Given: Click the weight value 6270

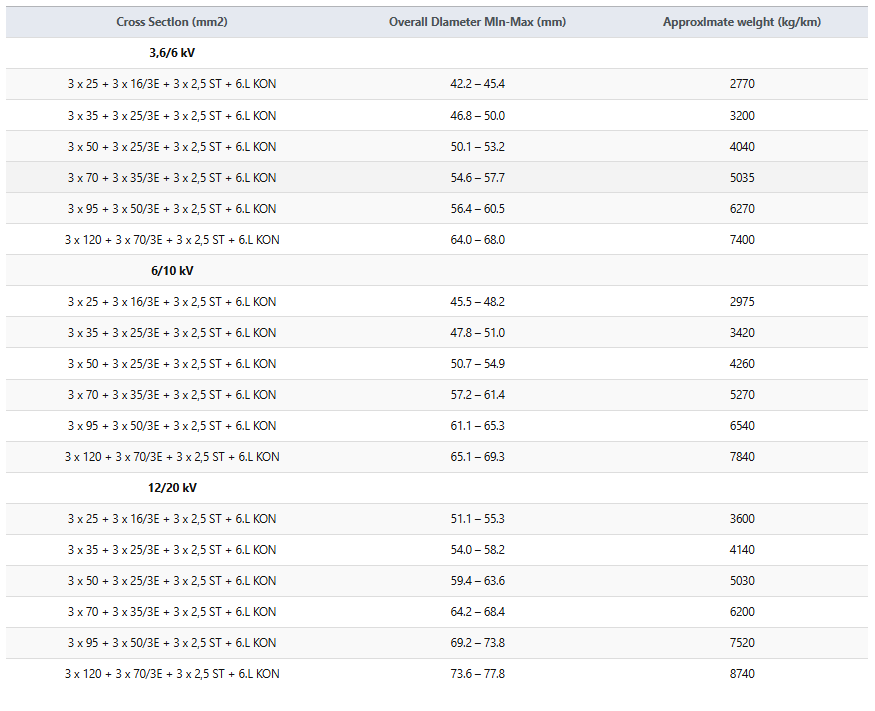Looking at the screenshot, I should click(x=742, y=209).
